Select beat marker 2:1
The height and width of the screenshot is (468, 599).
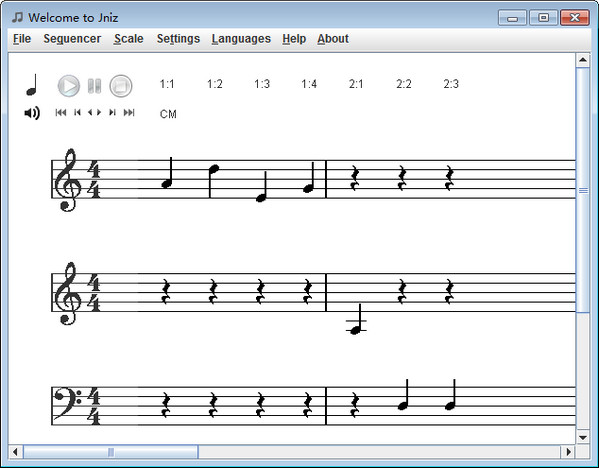356,84
